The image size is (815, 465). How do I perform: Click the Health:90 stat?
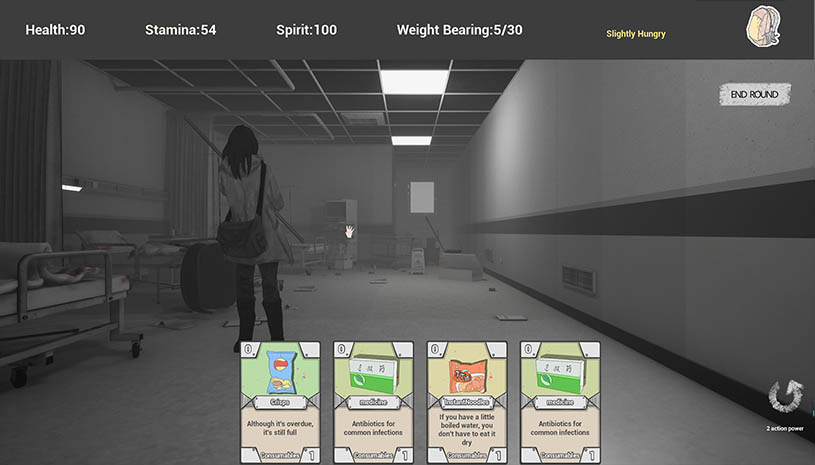click(55, 30)
